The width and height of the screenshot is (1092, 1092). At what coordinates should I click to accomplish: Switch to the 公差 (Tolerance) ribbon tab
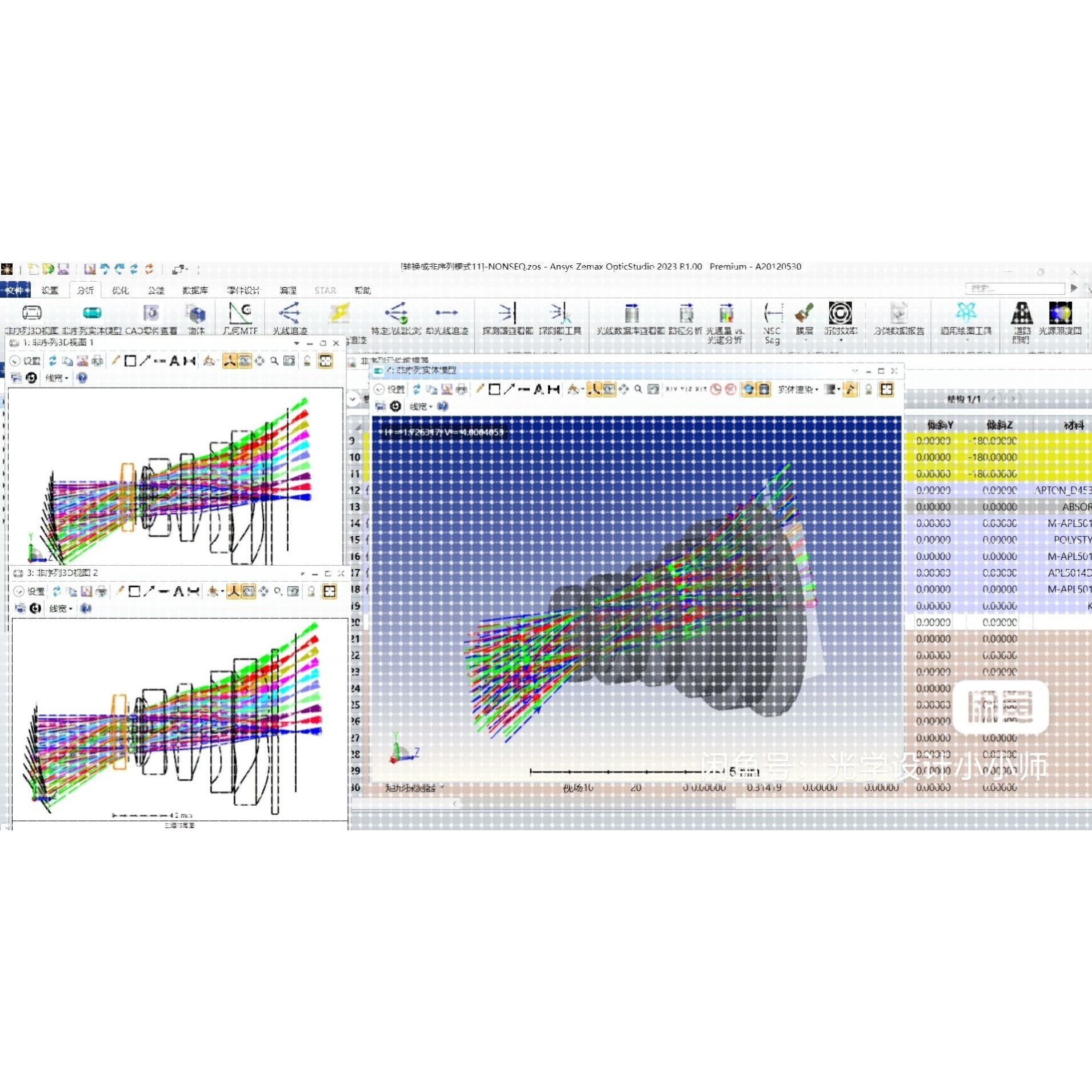point(156,290)
